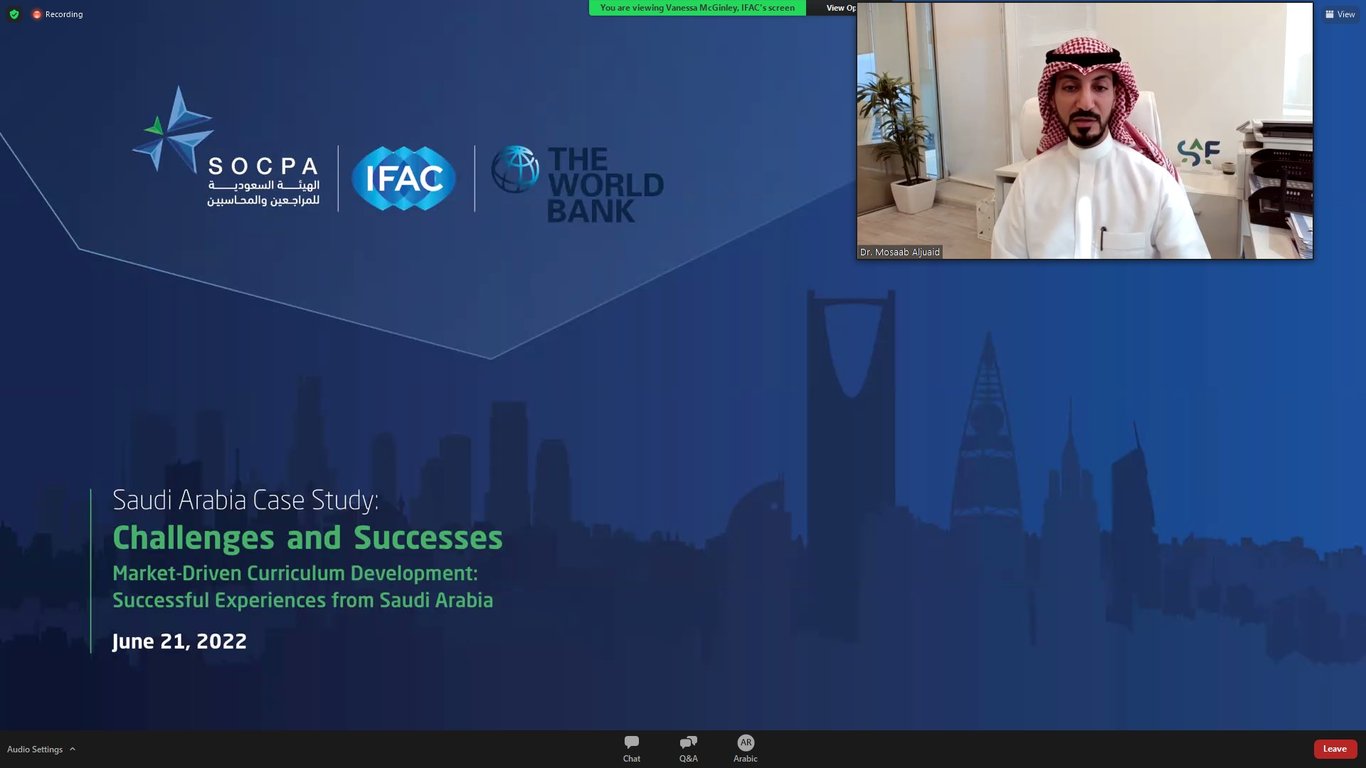Open the Q&A panel

click(688, 749)
